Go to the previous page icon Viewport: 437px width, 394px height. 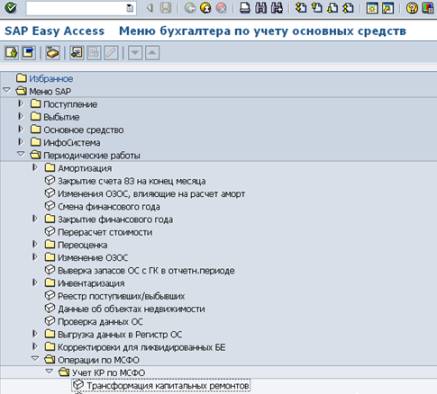(317, 8)
